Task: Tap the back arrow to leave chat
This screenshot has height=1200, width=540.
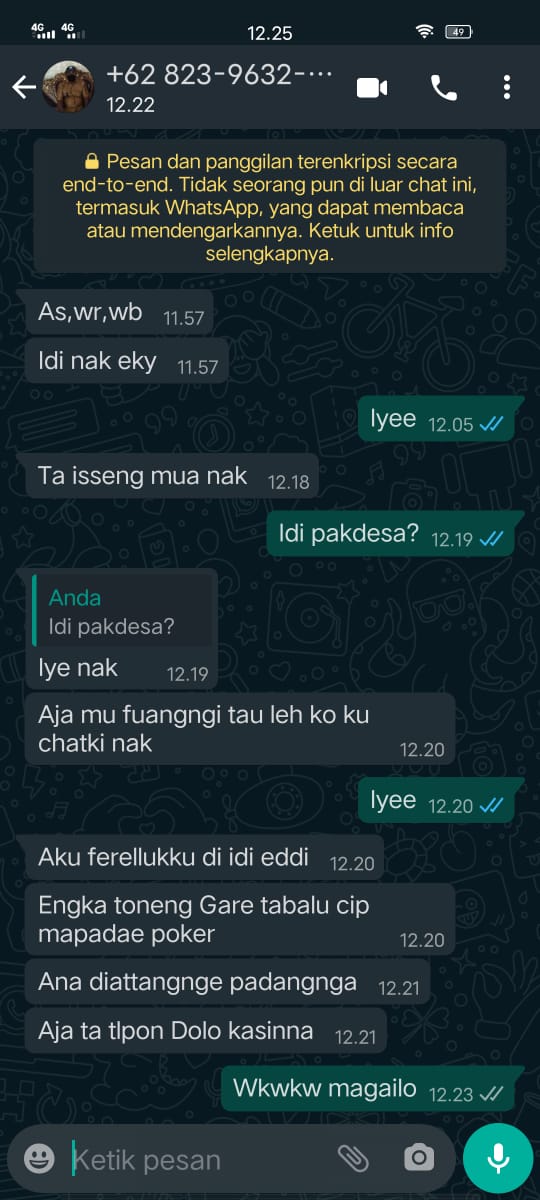Action: [x=23, y=88]
